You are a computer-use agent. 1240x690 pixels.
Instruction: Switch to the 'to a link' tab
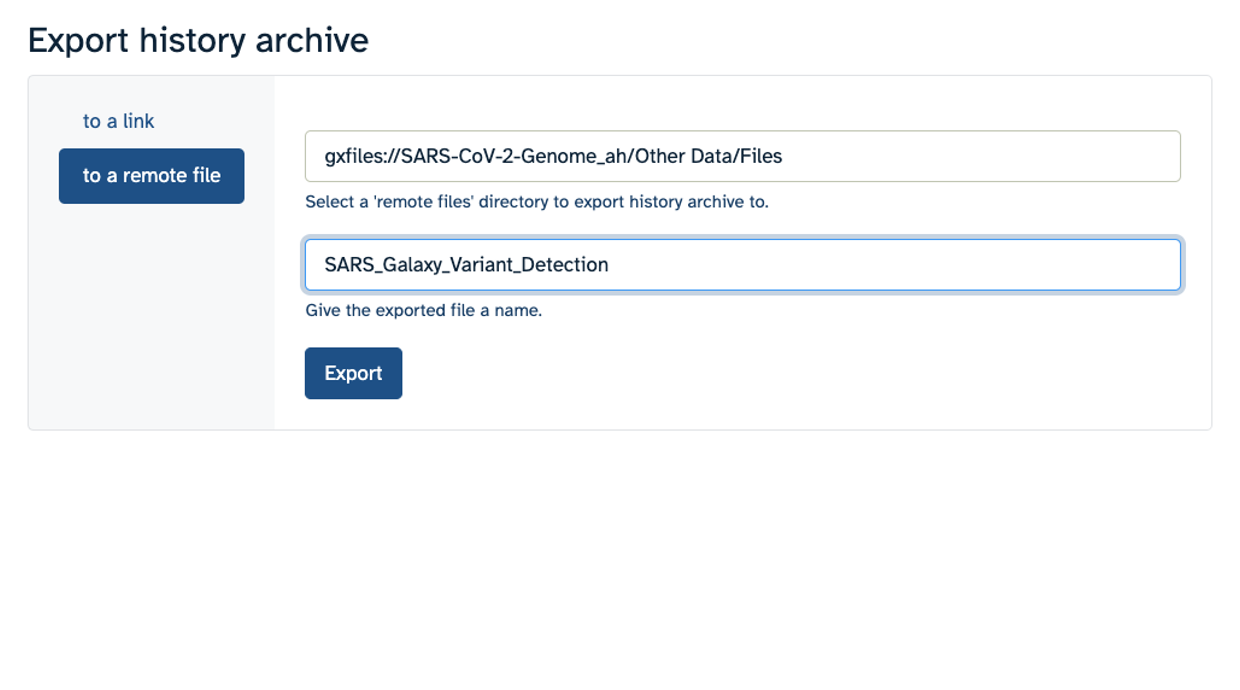[118, 121]
